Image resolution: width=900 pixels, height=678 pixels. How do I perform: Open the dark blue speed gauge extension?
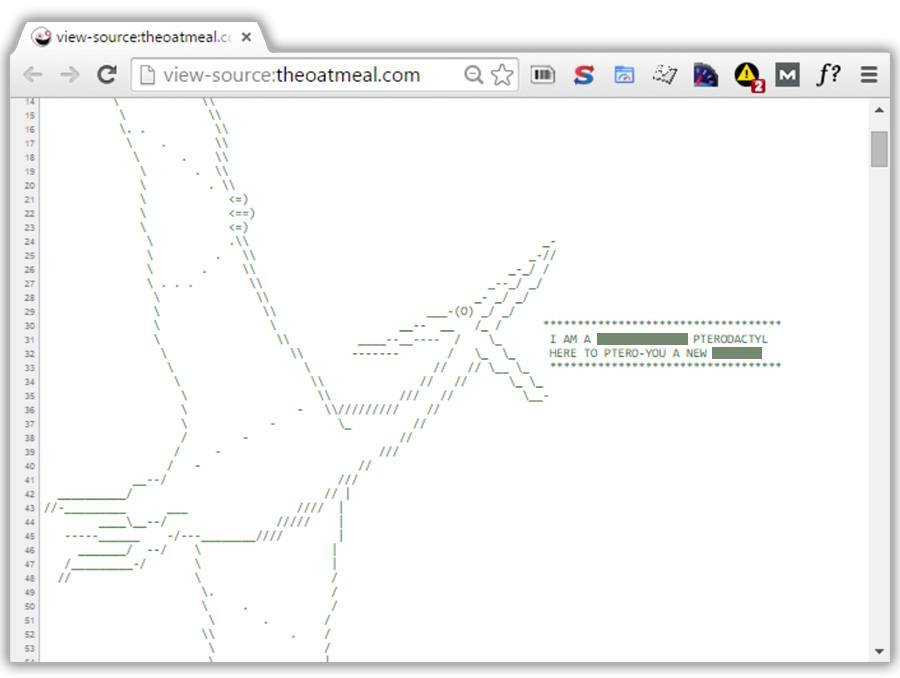tap(705, 75)
